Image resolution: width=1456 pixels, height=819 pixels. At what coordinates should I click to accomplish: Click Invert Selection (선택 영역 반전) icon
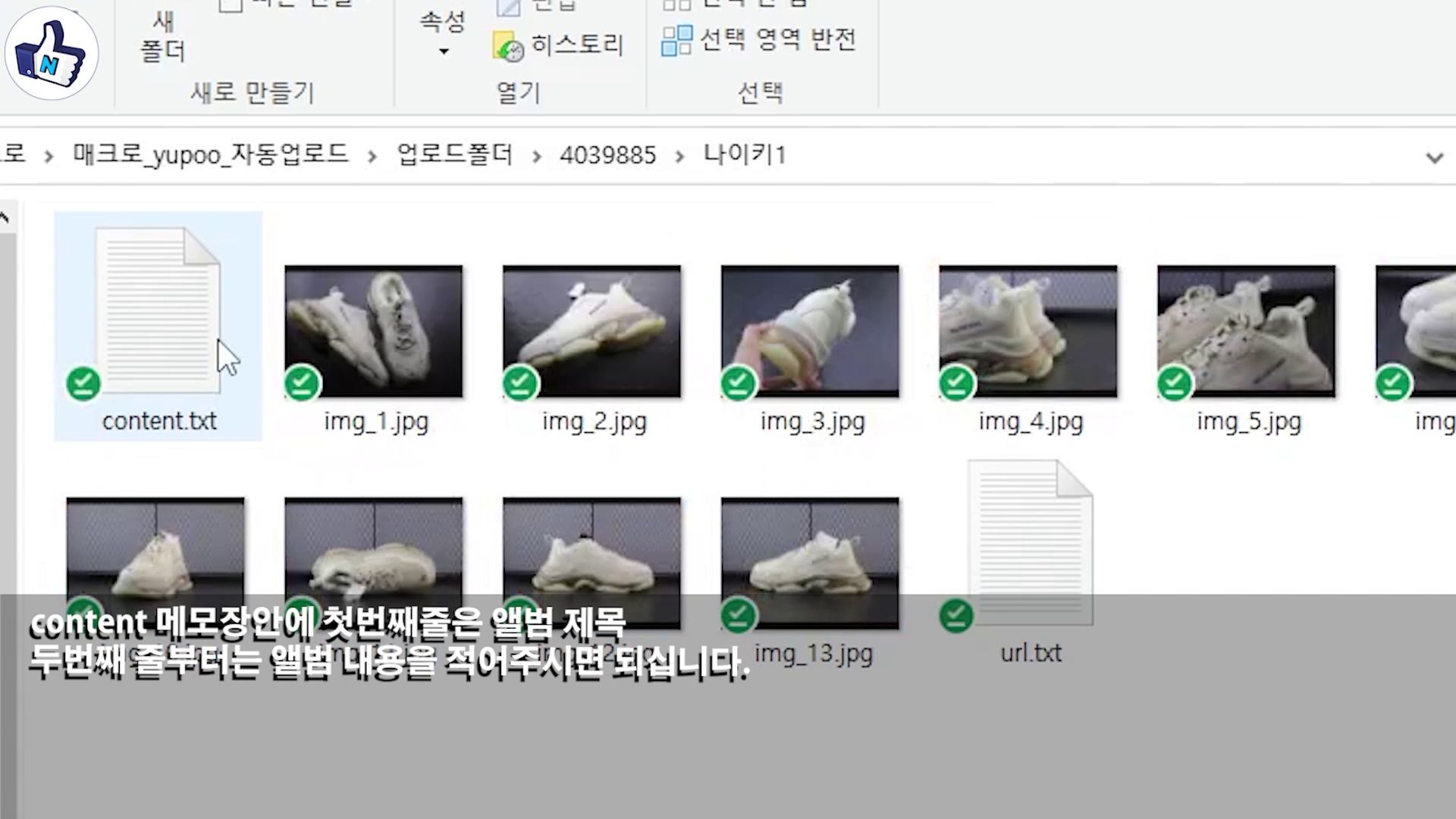point(676,39)
